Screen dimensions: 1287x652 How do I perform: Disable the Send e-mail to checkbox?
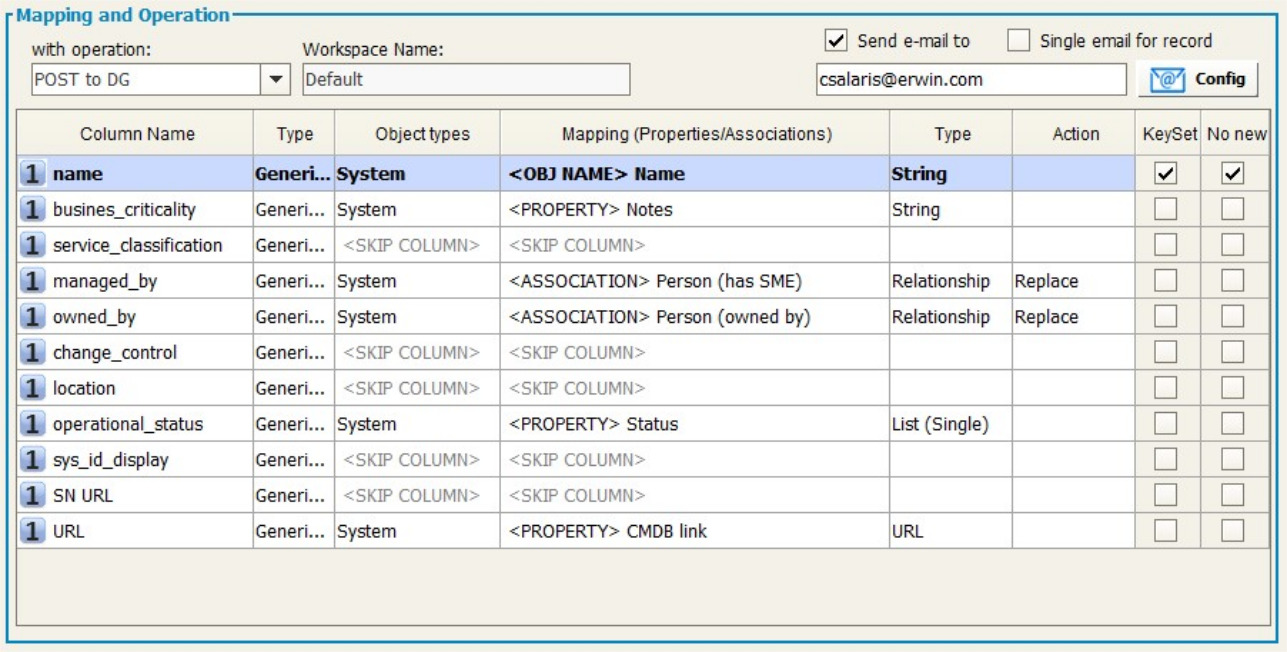pyautogui.click(x=836, y=41)
